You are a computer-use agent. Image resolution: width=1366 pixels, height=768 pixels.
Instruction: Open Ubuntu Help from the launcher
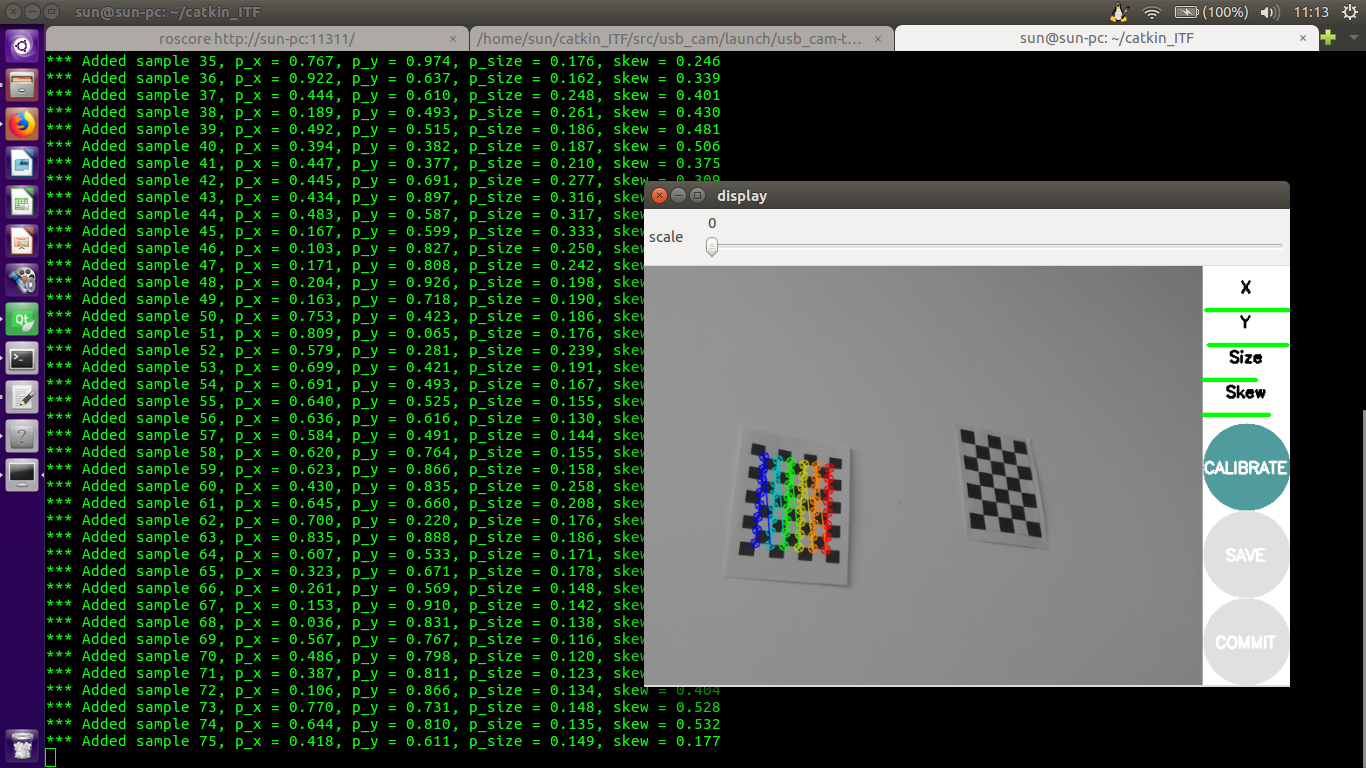[x=22, y=435]
